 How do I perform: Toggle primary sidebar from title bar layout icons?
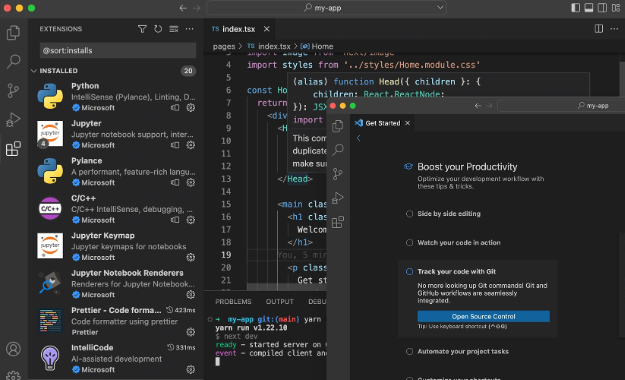[575, 8]
